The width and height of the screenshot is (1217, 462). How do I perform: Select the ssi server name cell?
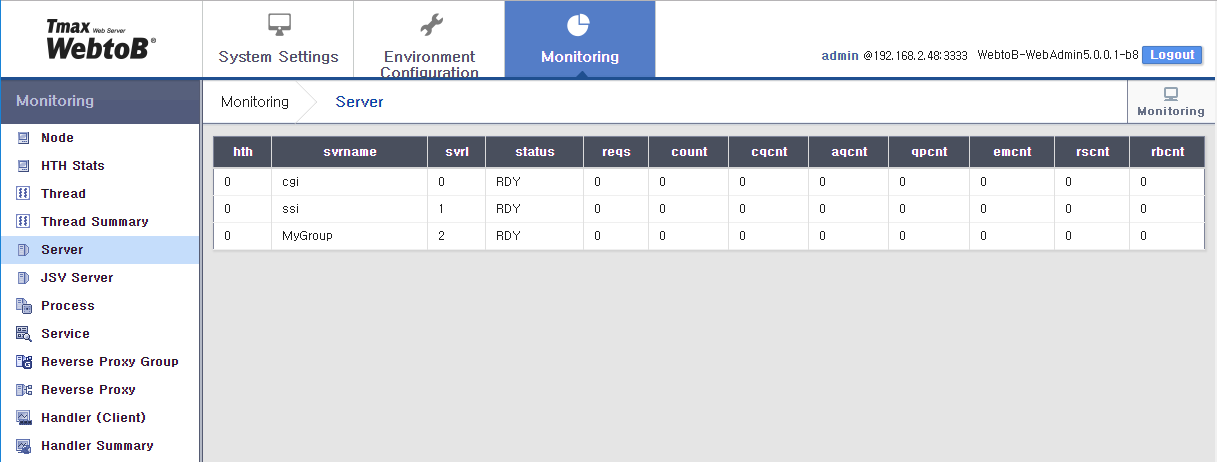pos(350,209)
